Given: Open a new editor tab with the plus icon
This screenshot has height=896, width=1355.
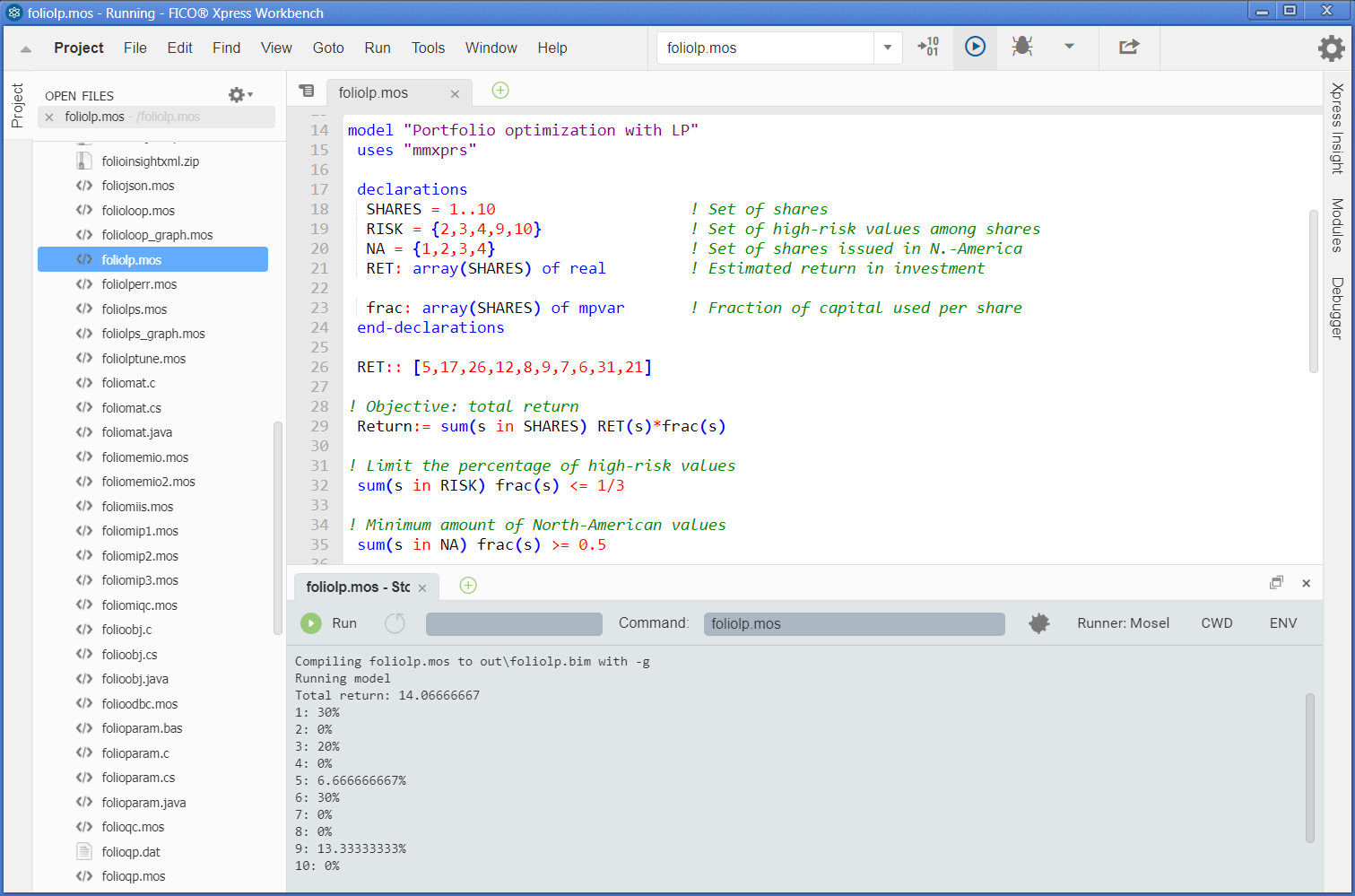Looking at the screenshot, I should point(500,91).
